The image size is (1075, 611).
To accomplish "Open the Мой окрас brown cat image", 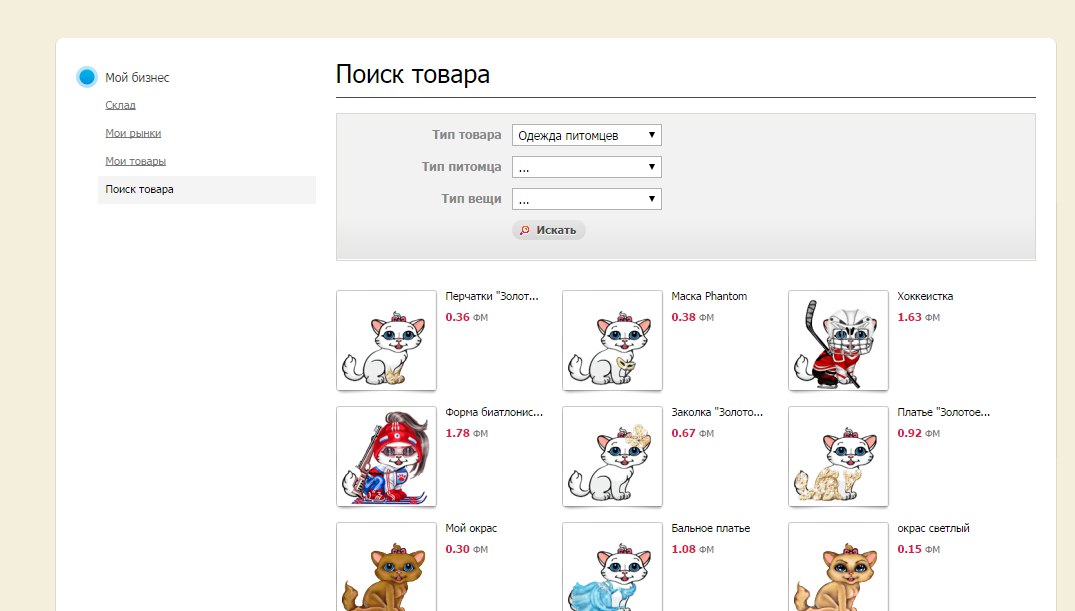I will [386, 568].
